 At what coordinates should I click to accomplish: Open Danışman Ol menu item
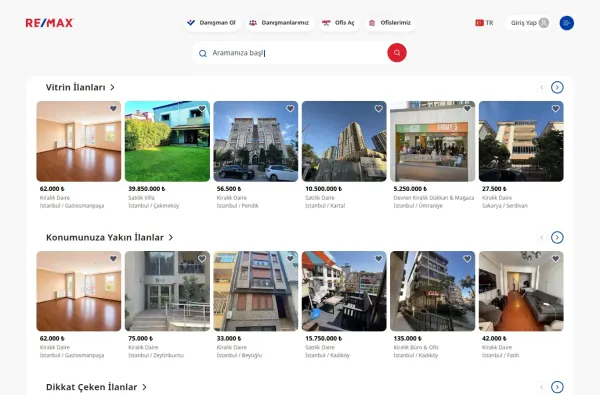pos(211,23)
